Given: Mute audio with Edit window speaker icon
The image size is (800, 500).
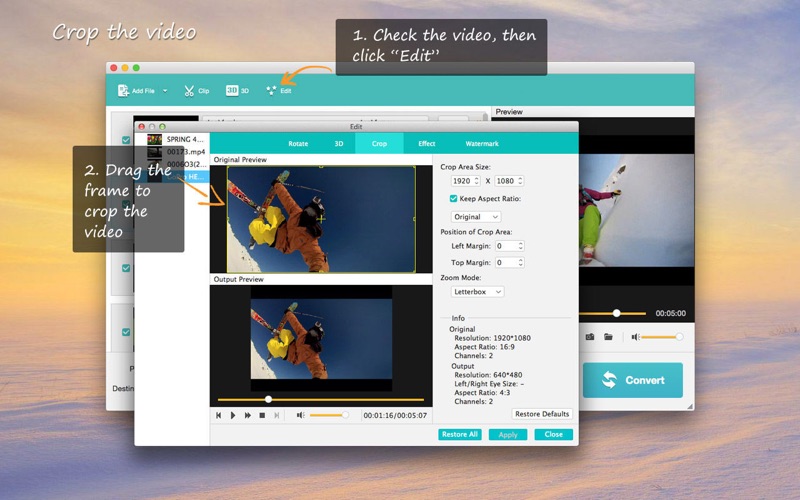Looking at the screenshot, I should coord(301,415).
